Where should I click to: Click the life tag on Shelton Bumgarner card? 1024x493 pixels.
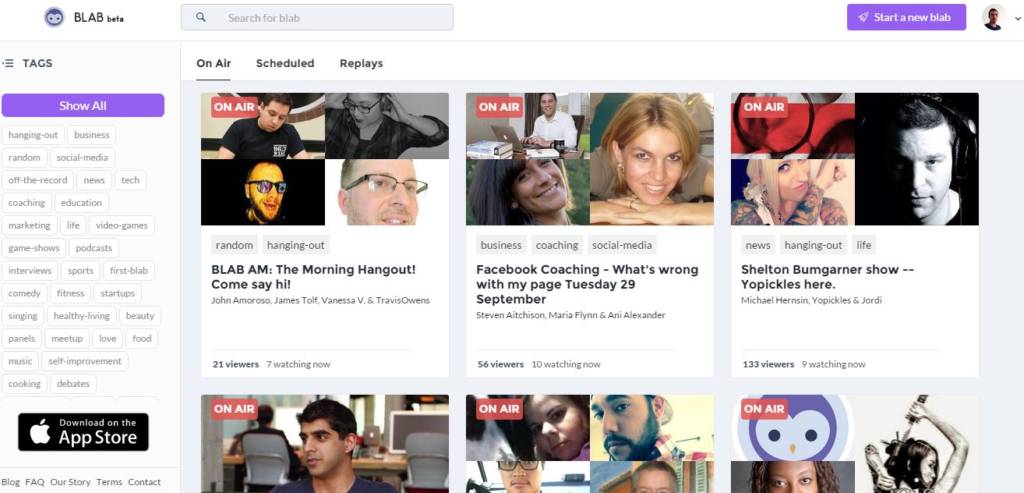point(864,246)
